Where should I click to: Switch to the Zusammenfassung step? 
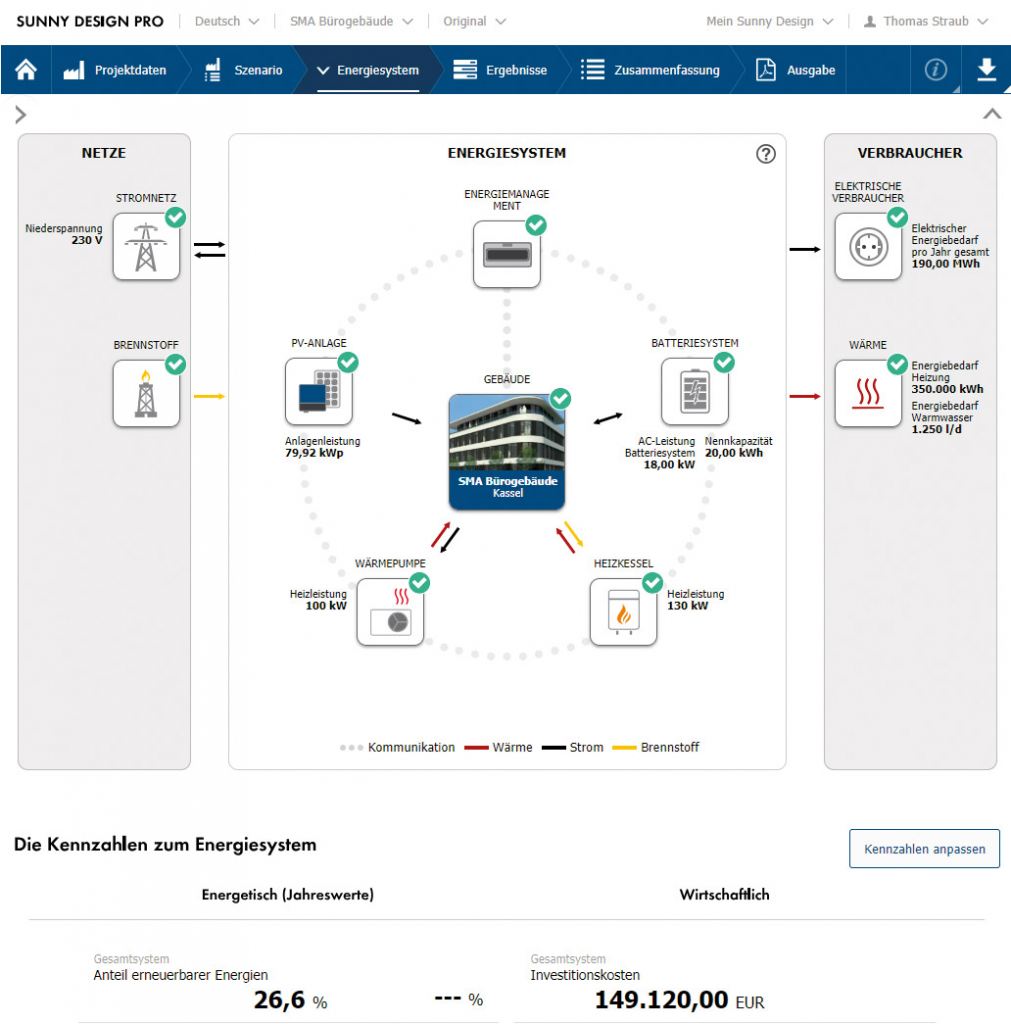[x=667, y=70]
